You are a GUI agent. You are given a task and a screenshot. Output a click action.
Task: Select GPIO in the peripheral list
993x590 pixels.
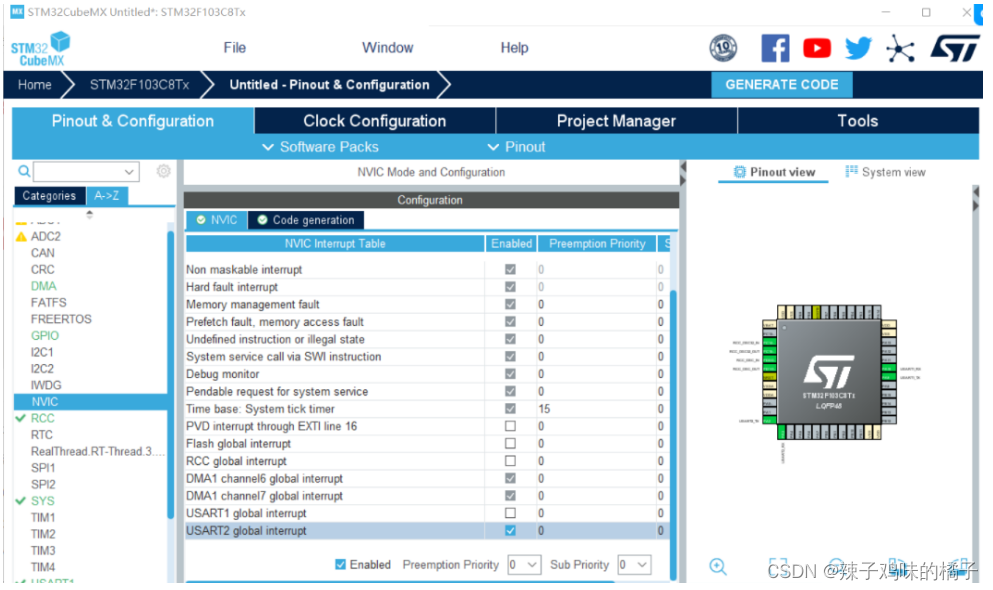tap(45, 336)
